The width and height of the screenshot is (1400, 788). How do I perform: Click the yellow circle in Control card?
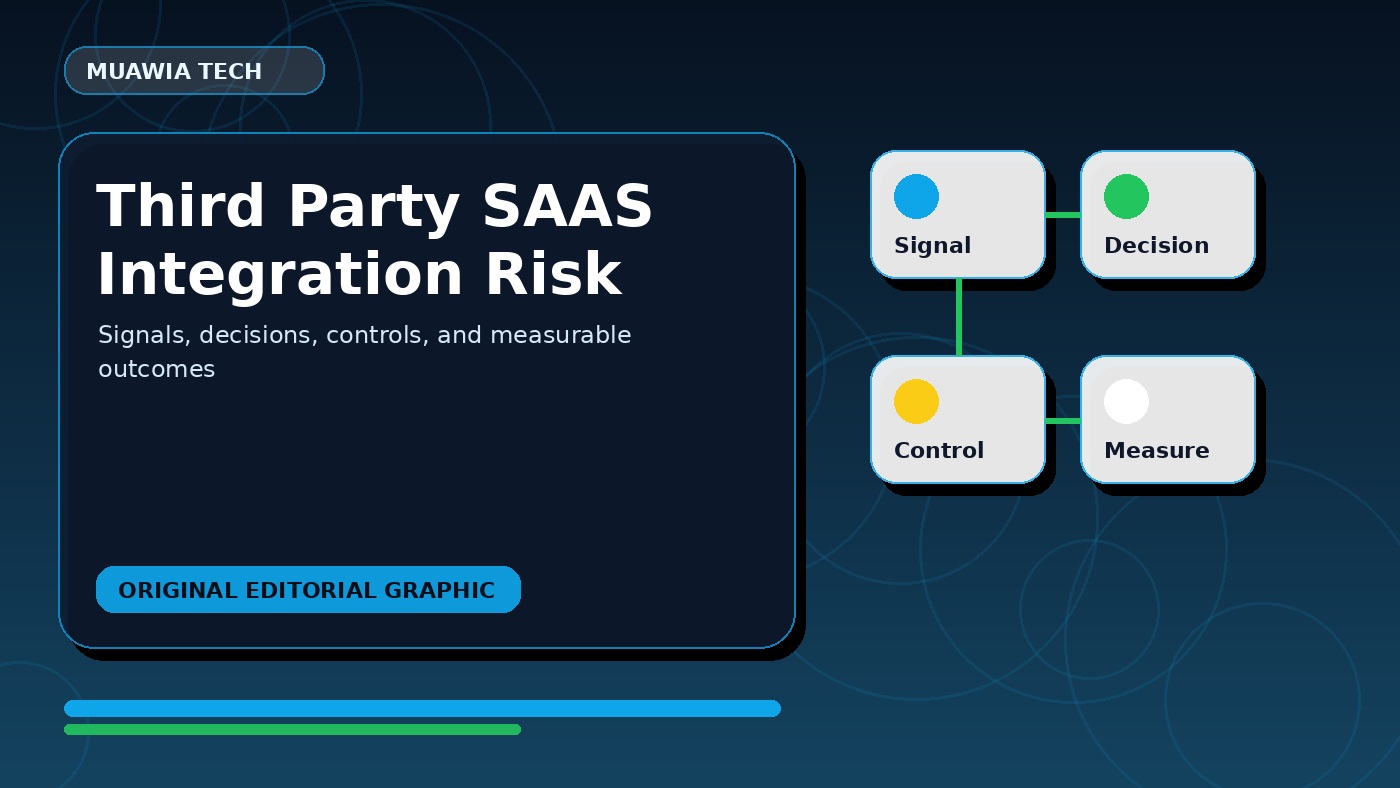(916, 401)
